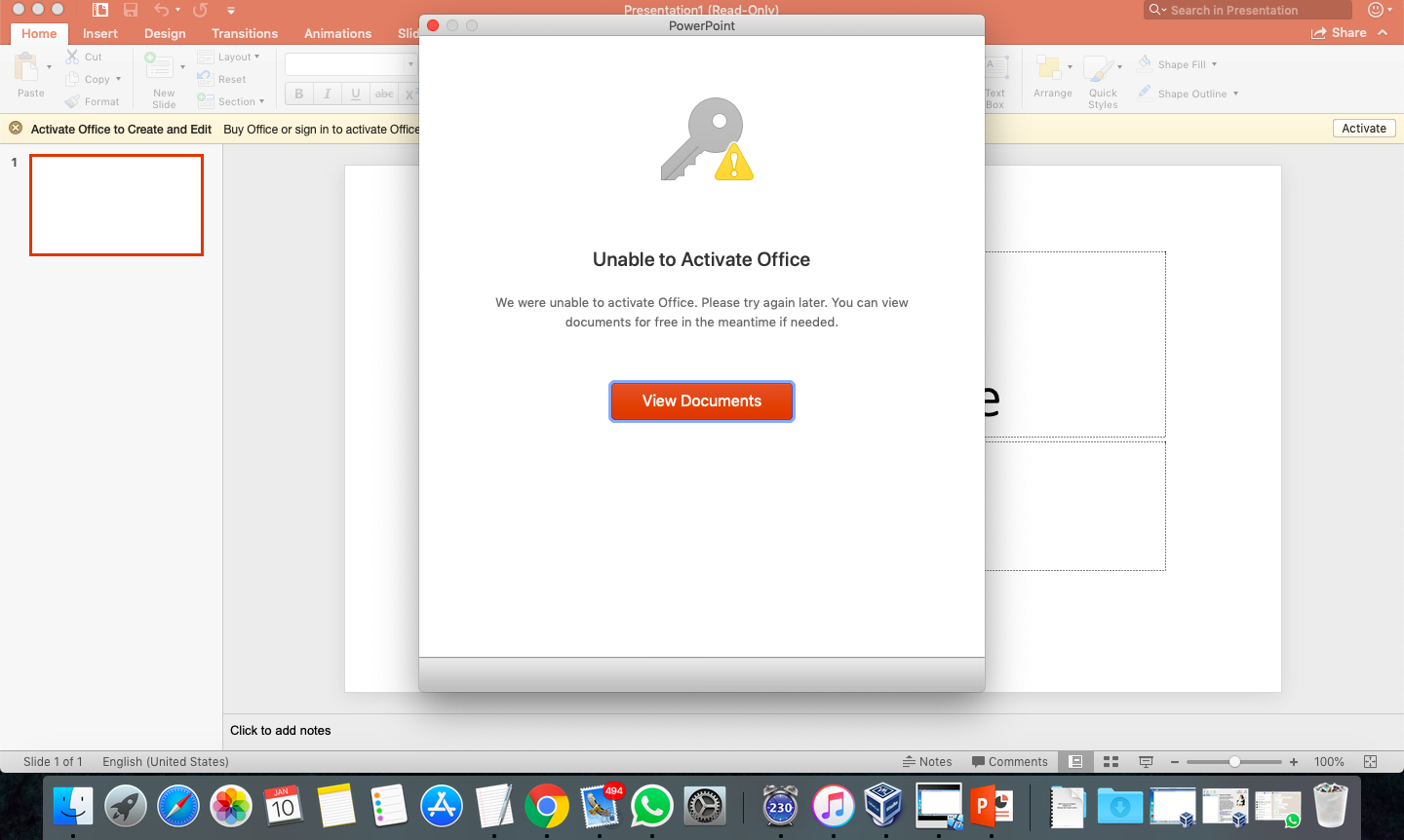The image size is (1404, 840).
Task: Fit slide to current window
Action: click(1370, 762)
